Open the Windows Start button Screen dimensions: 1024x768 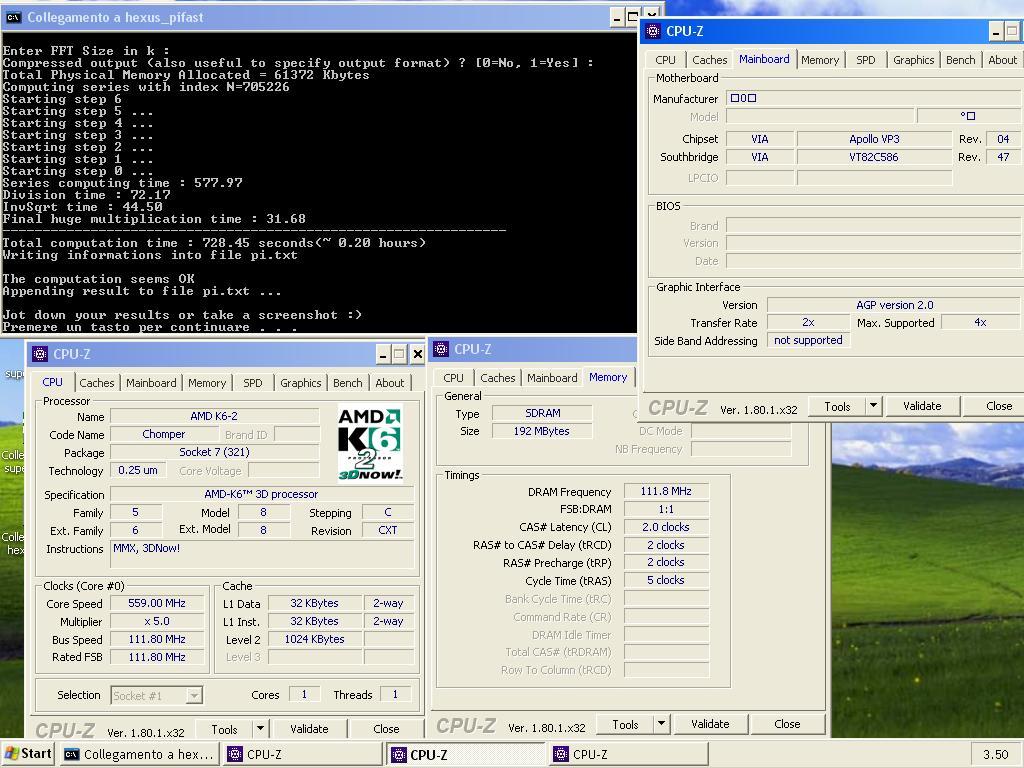(x=28, y=754)
